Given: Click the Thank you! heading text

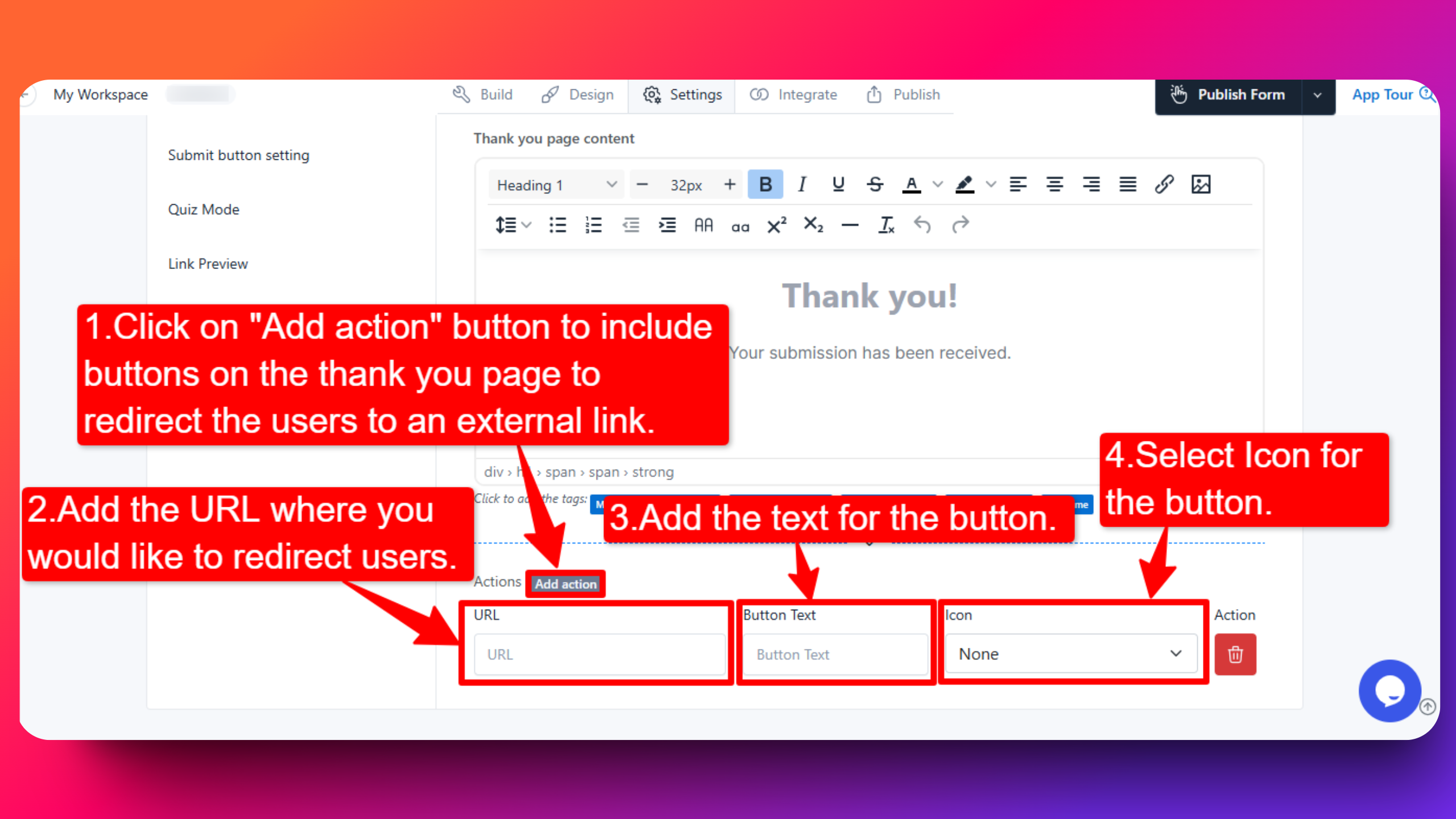Looking at the screenshot, I should [x=870, y=296].
